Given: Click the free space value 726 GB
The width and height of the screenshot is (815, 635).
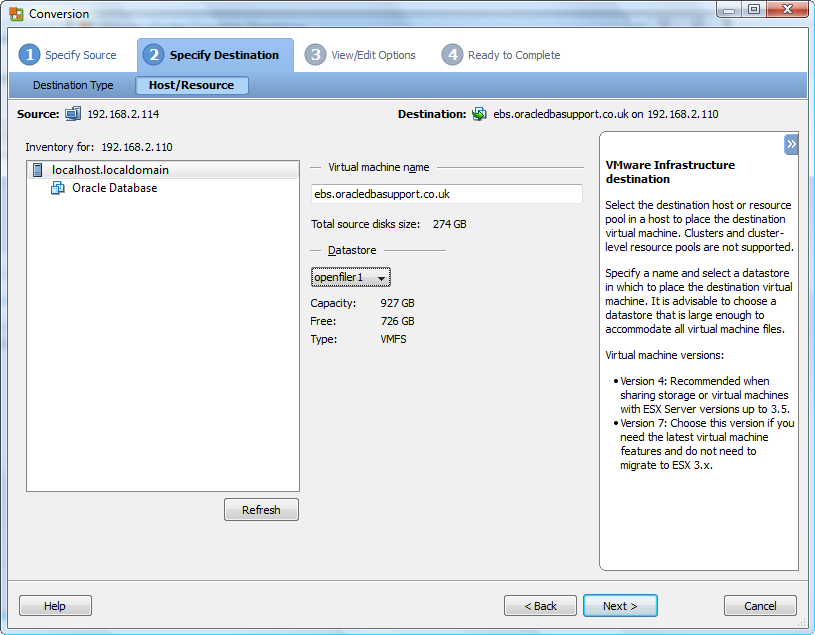Looking at the screenshot, I should tap(398, 321).
